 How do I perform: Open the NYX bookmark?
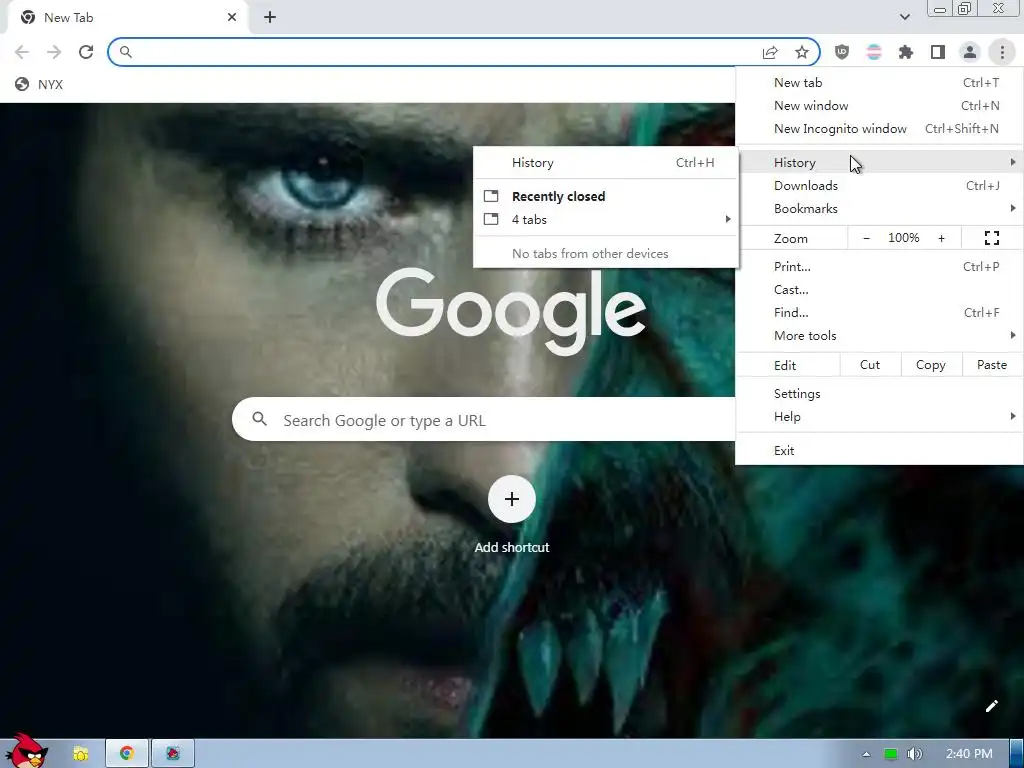click(x=39, y=84)
